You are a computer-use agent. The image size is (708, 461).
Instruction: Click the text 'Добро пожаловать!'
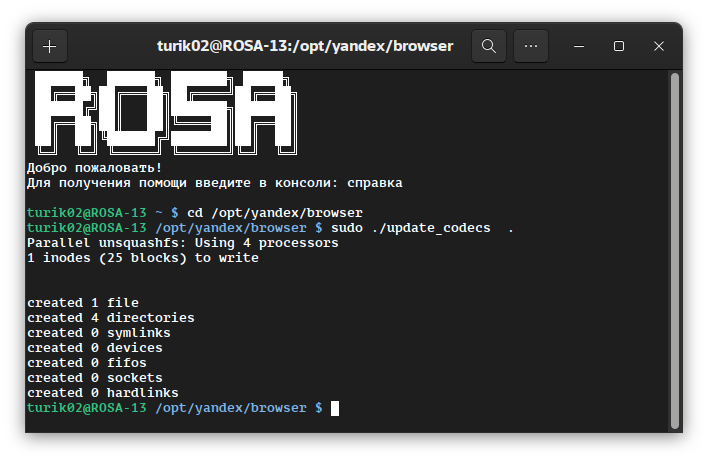[94, 168]
